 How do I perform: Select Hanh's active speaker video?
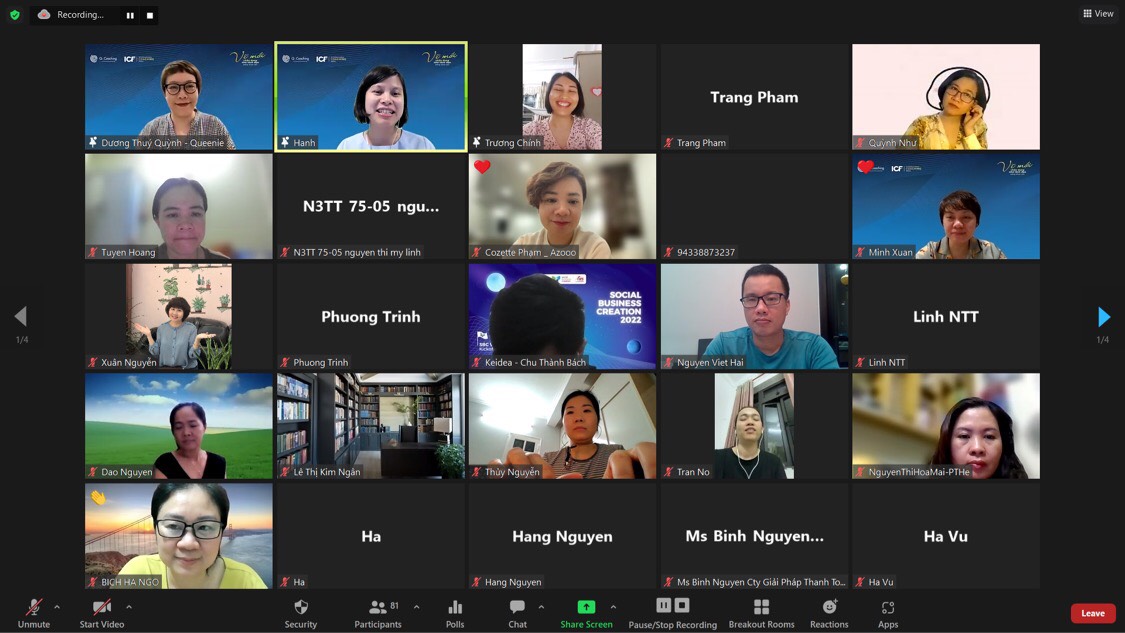[371, 97]
